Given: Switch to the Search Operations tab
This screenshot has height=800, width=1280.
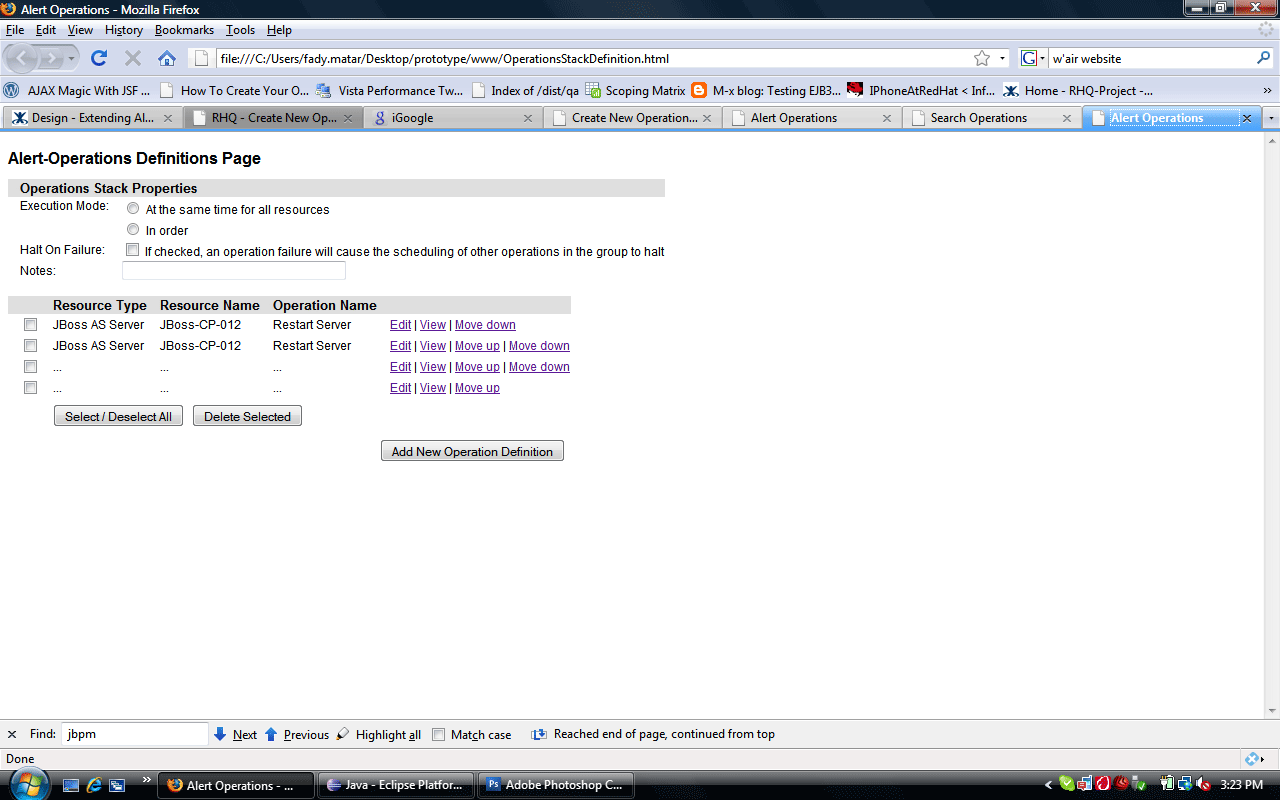Looking at the screenshot, I should point(978,118).
